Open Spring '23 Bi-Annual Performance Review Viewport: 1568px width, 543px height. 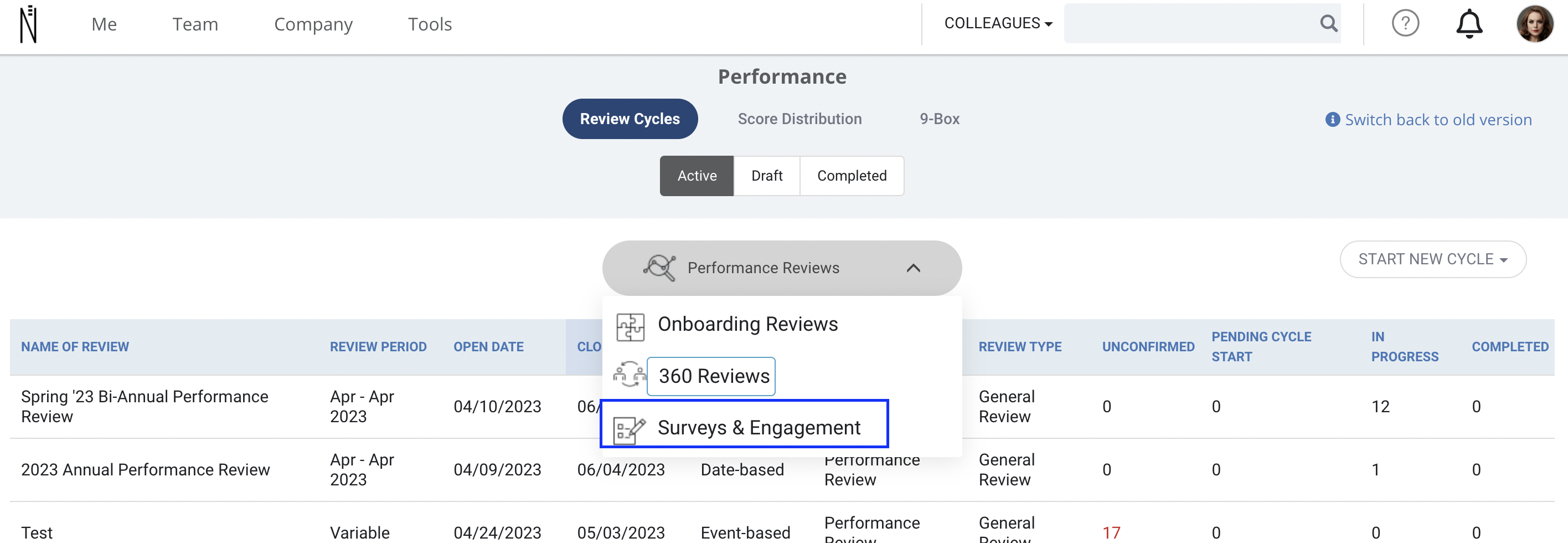coord(145,407)
